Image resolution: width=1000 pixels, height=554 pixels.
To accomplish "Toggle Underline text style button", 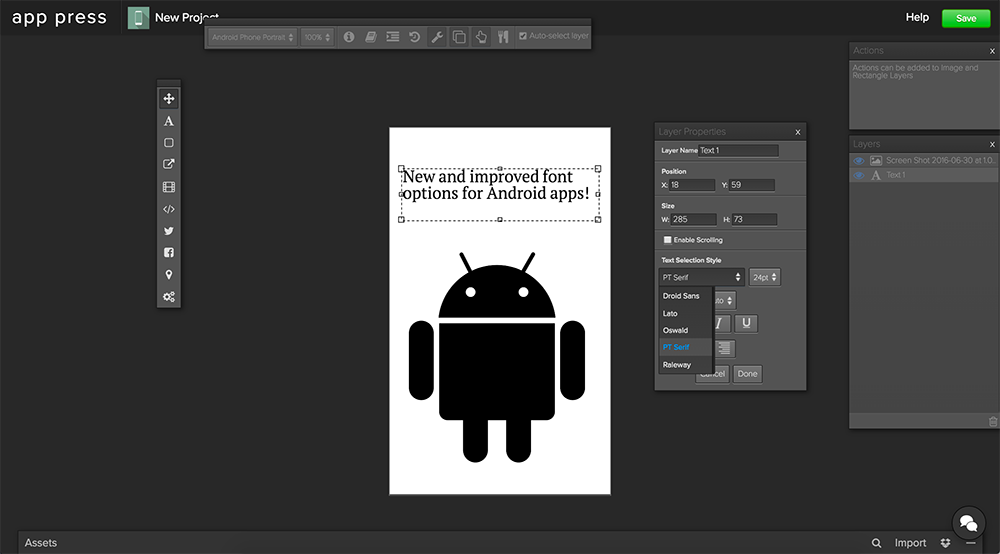I will pos(746,323).
